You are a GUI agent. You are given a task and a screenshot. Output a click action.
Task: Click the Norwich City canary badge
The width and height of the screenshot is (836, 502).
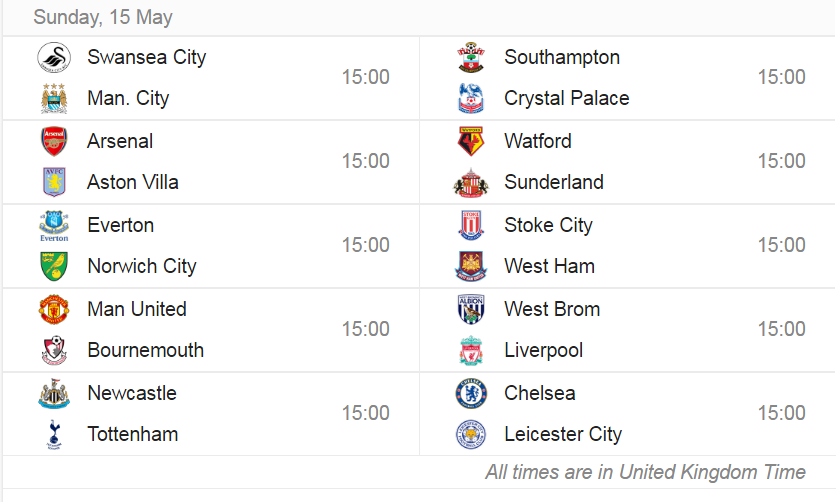coord(54,266)
